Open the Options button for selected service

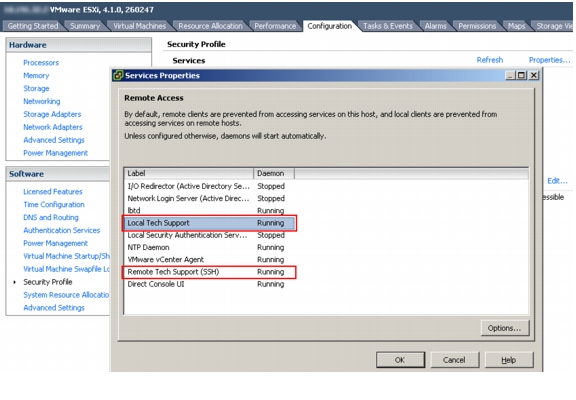pyautogui.click(x=505, y=328)
